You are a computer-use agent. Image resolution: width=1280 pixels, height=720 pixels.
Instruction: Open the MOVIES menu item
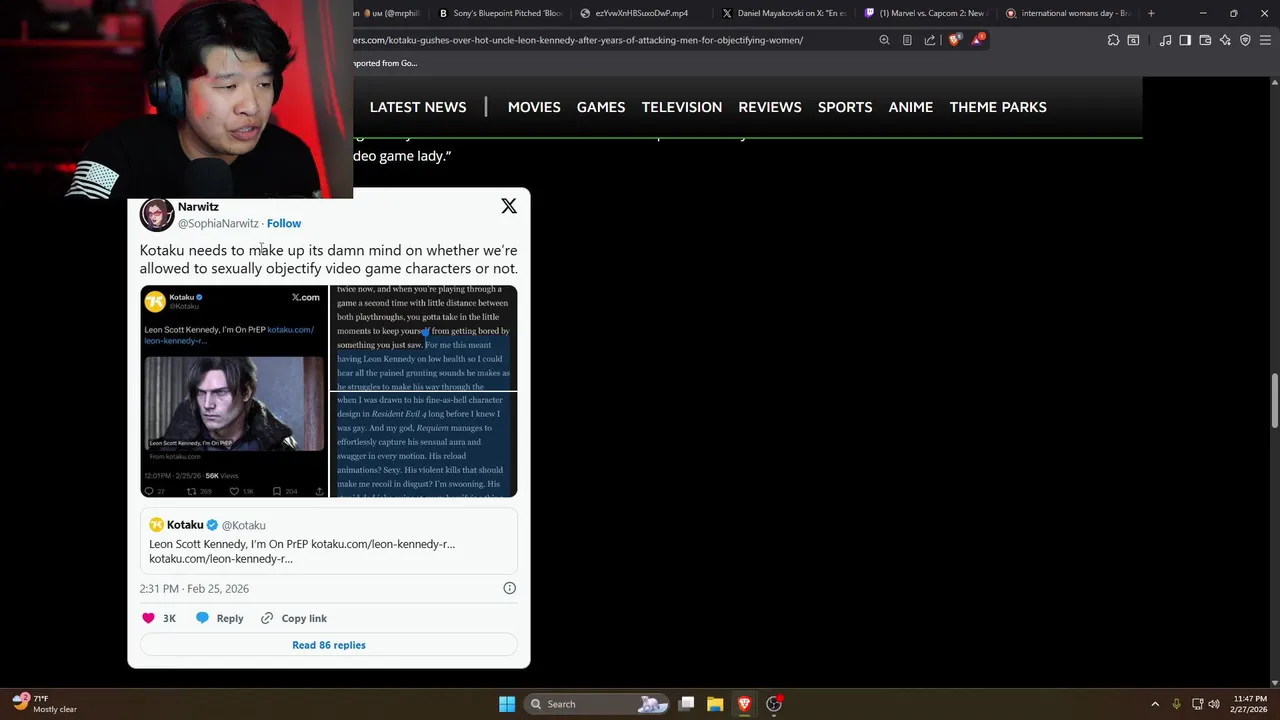point(534,107)
